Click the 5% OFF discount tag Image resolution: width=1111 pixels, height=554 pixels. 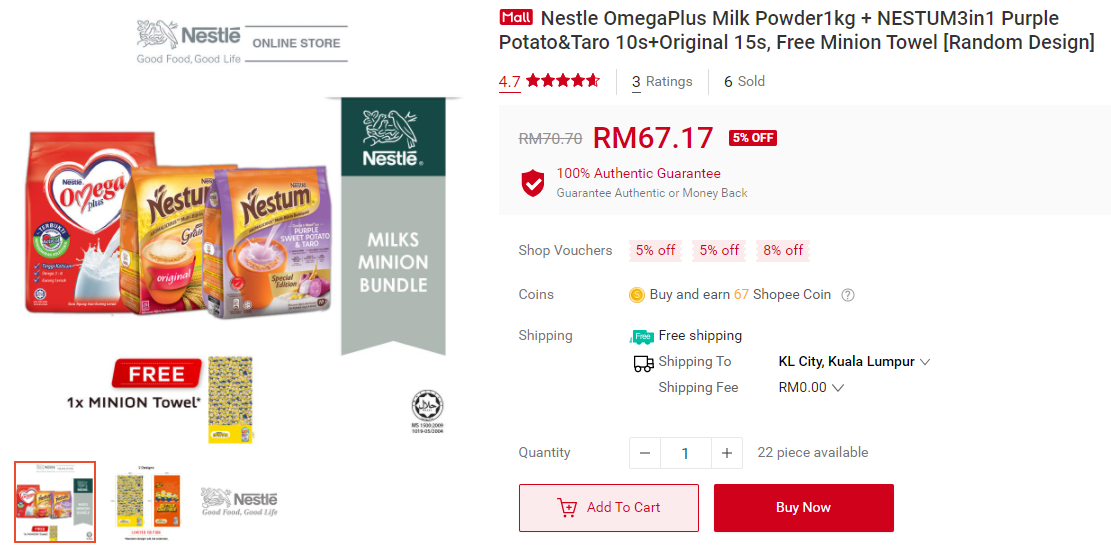753,138
